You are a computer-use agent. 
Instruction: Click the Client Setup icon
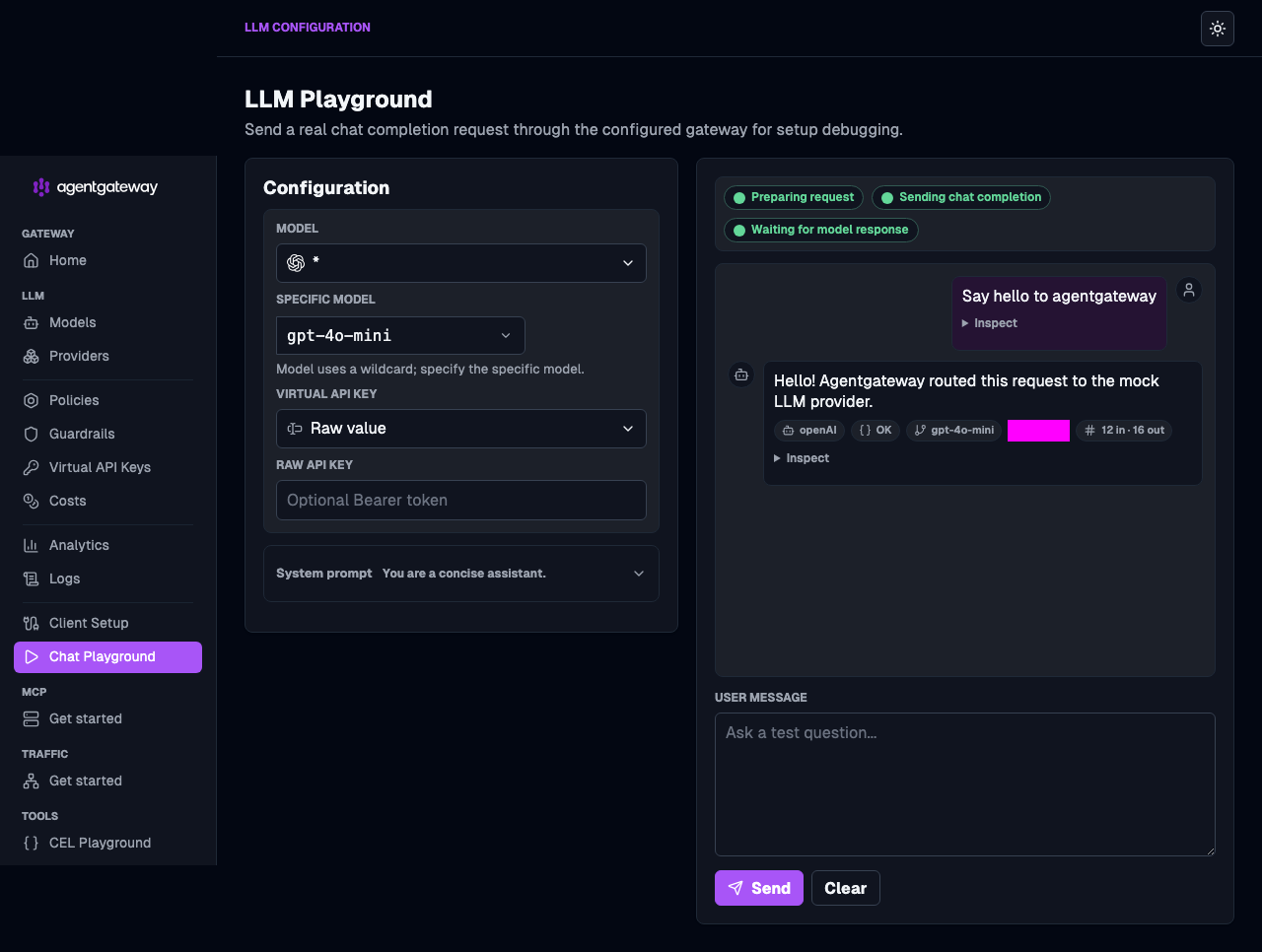31,623
